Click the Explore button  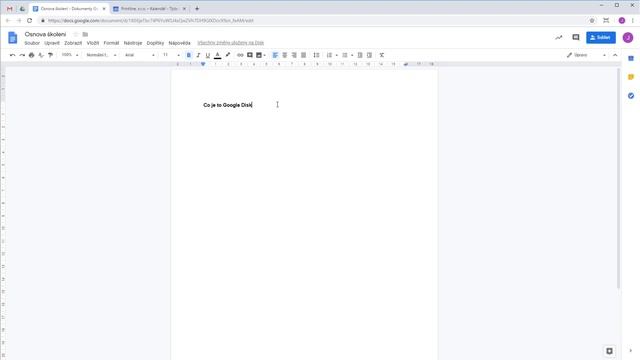(x=609, y=351)
